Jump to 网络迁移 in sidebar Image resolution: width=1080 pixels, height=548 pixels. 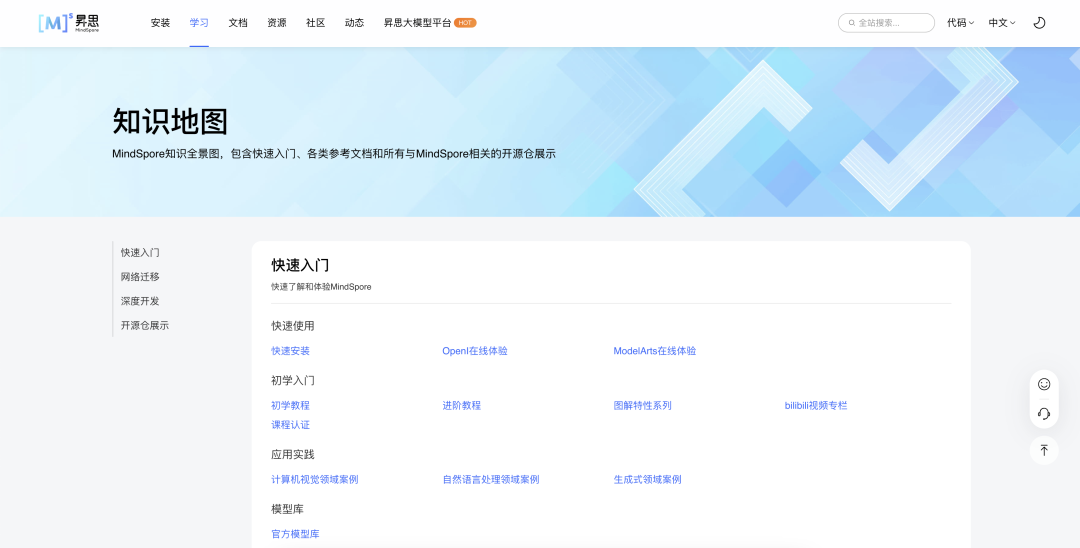point(140,277)
